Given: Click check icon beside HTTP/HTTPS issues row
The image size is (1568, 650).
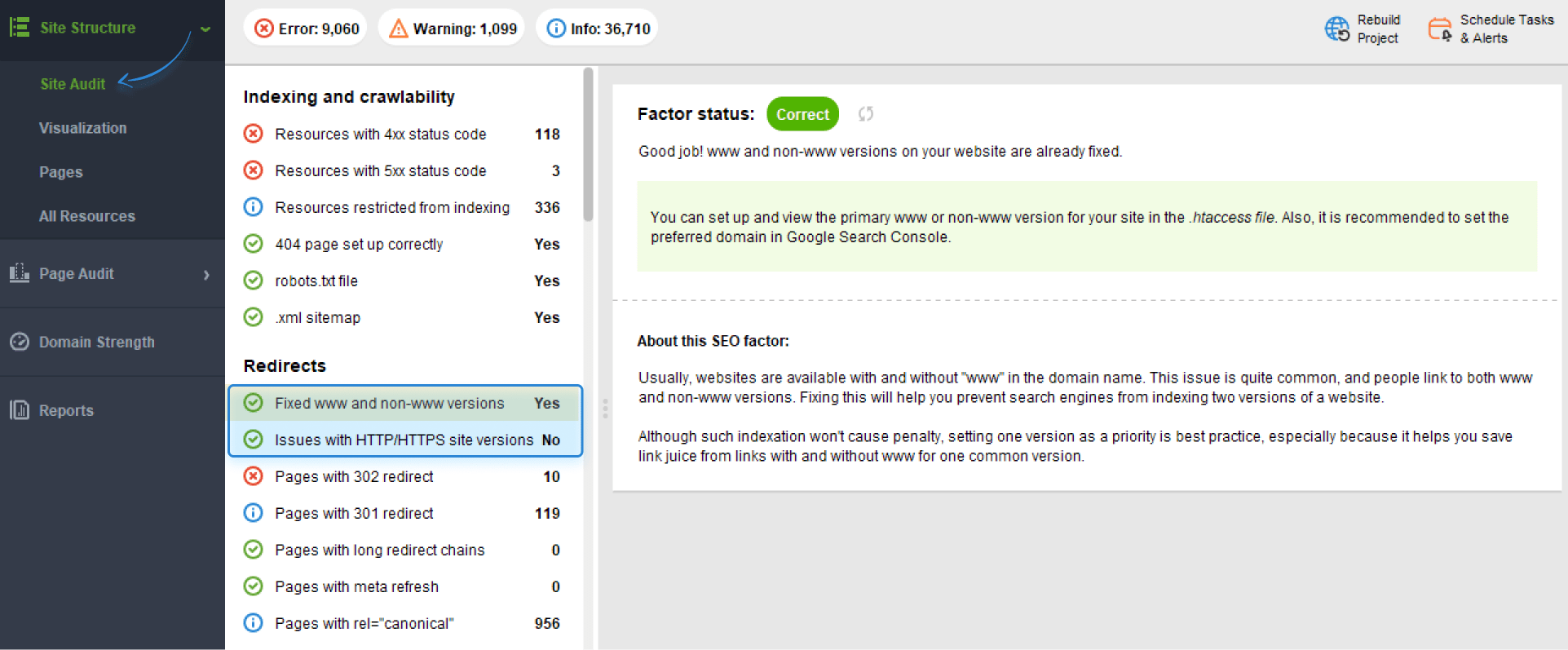Looking at the screenshot, I should click(254, 440).
